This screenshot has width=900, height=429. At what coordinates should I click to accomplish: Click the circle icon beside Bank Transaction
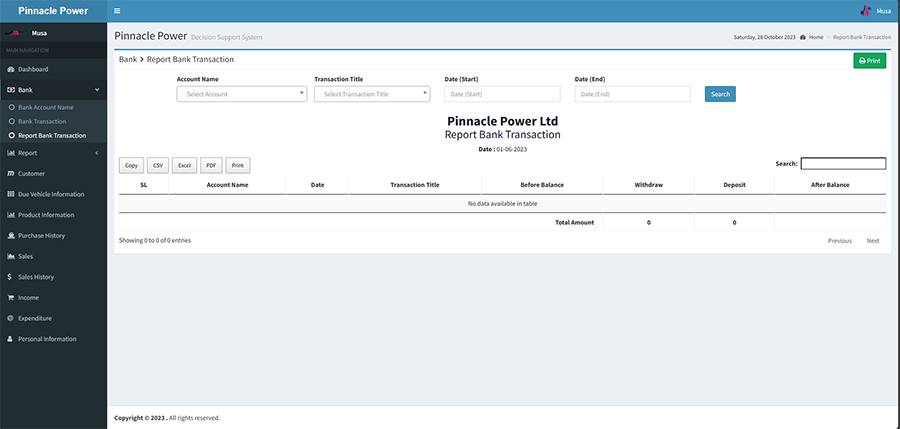point(11,121)
